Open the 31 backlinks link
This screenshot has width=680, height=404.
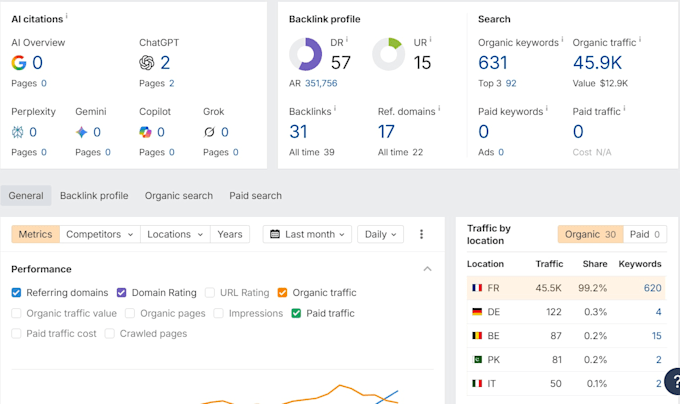click(x=298, y=132)
